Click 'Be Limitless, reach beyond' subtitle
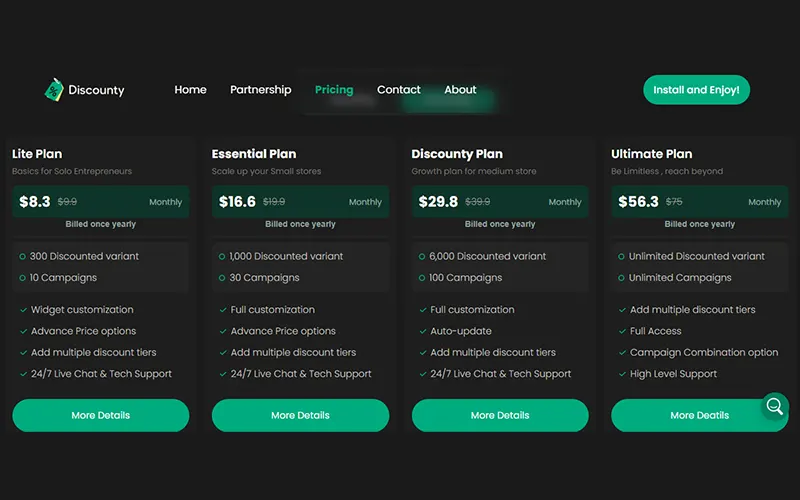Viewport: 800px width, 500px height. click(667, 171)
